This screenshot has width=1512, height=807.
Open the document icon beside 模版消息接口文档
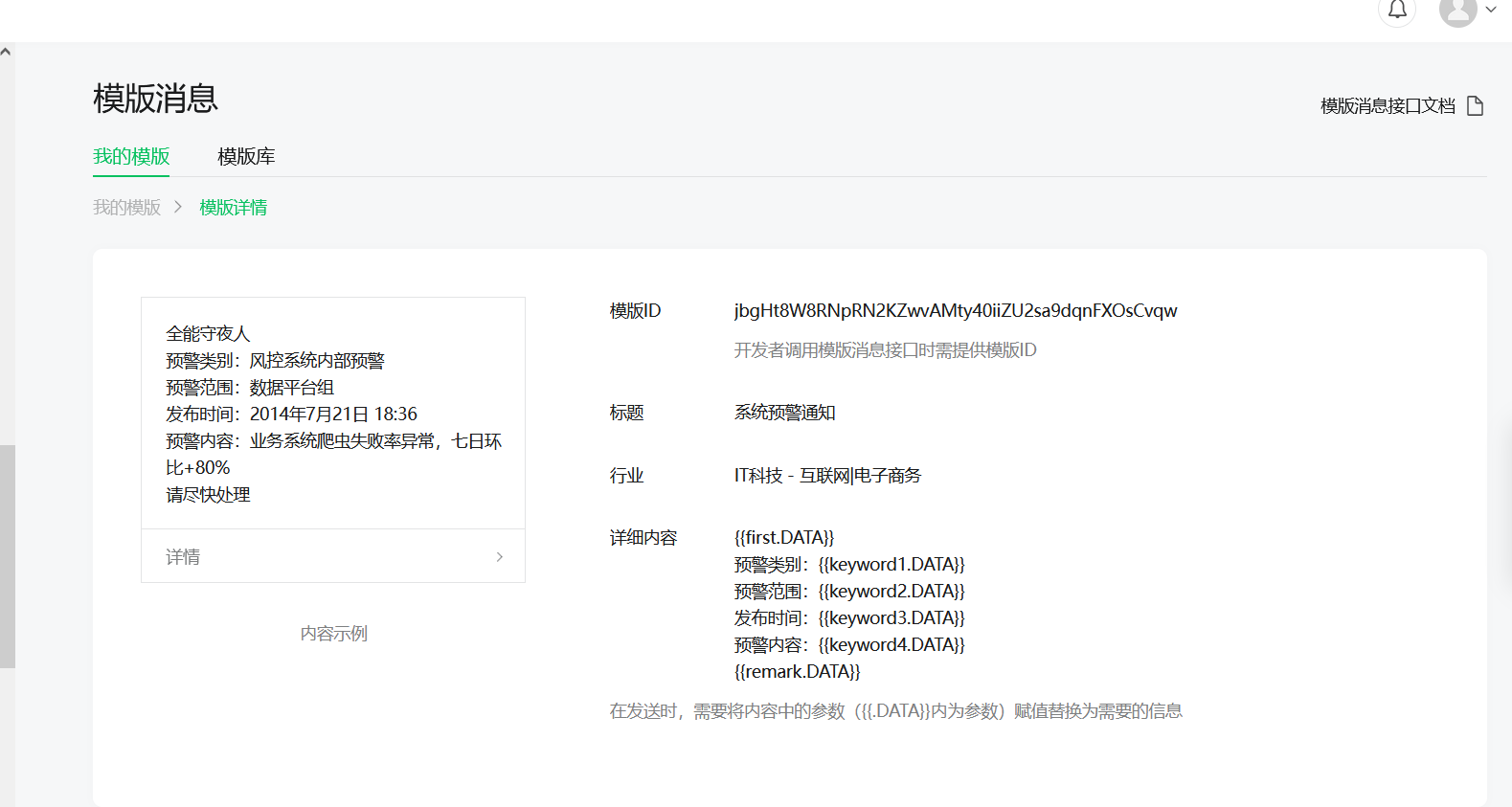pyautogui.click(x=1476, y=105)
